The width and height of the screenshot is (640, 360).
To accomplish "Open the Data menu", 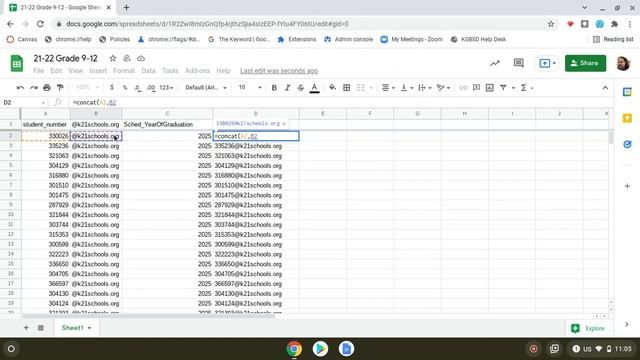I will point(148,71).
